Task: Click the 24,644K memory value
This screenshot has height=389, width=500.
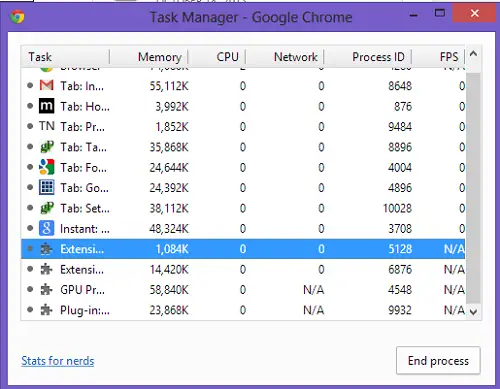Action: 169,167
